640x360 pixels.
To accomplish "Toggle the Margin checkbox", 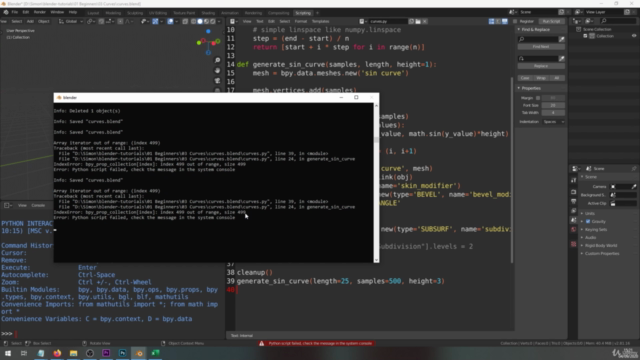I will (538, 98).
